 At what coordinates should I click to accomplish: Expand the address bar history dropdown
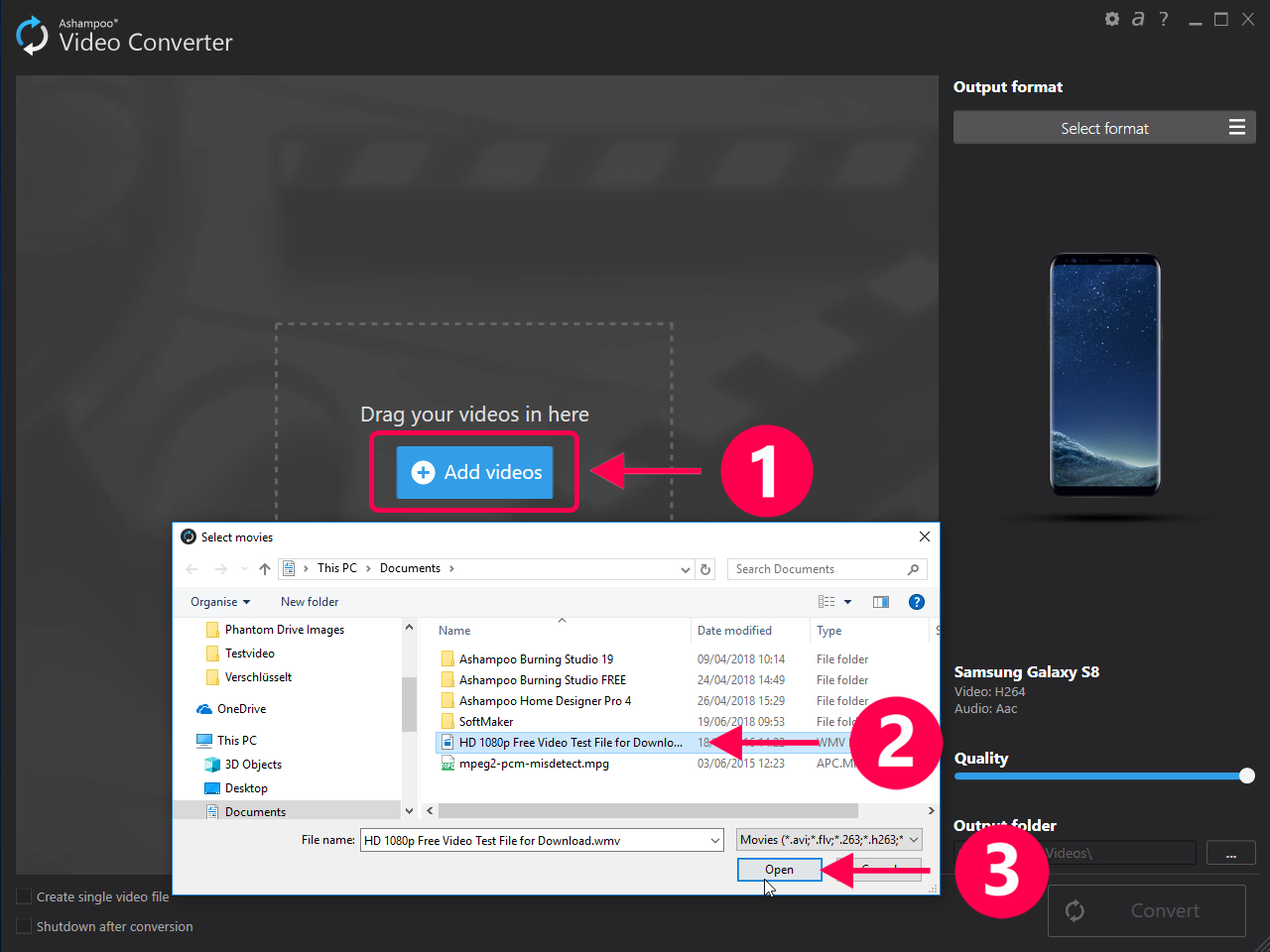[x=685, y=569]
